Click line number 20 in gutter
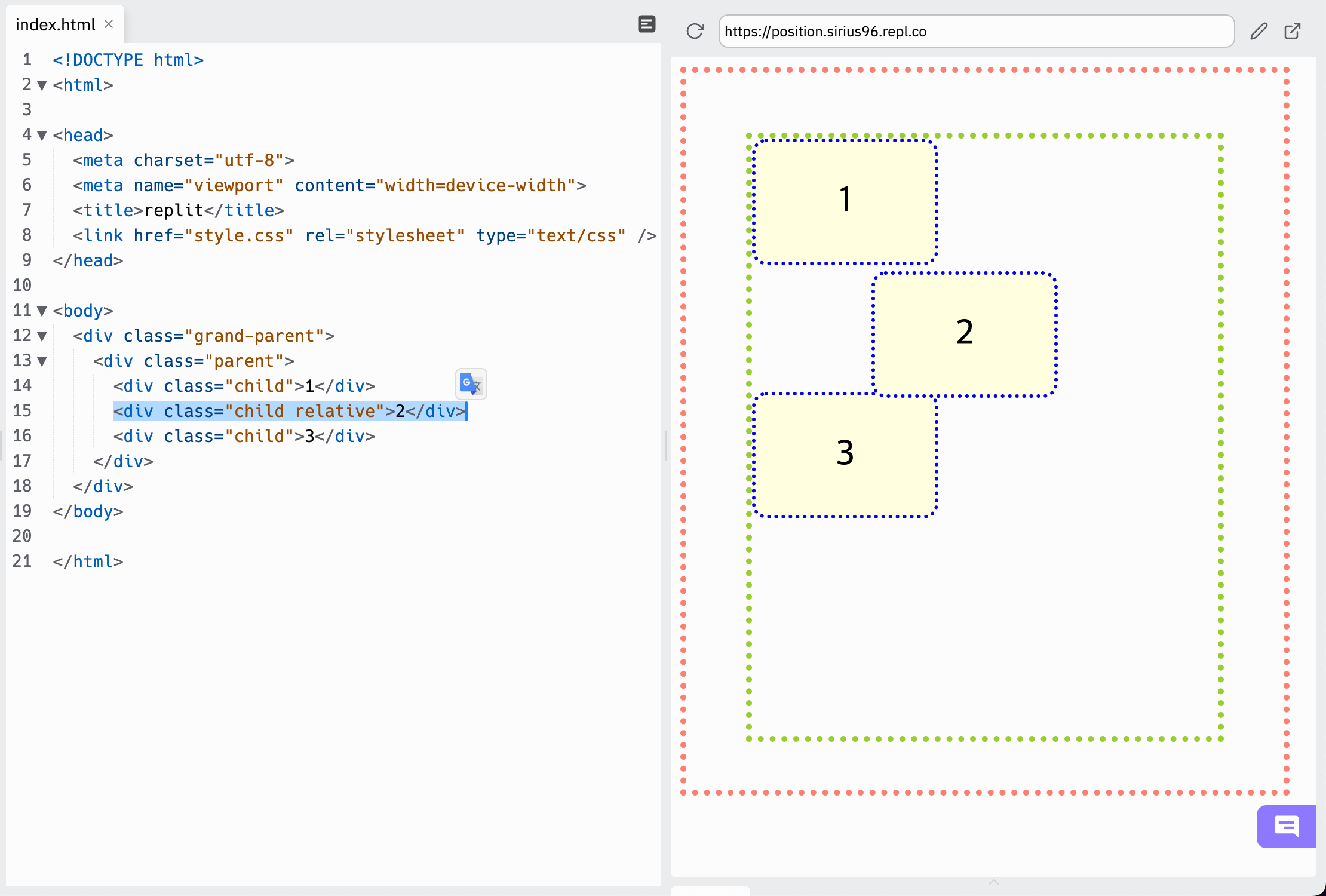Viewport: 1326px width, 896px height. point(22,536)
